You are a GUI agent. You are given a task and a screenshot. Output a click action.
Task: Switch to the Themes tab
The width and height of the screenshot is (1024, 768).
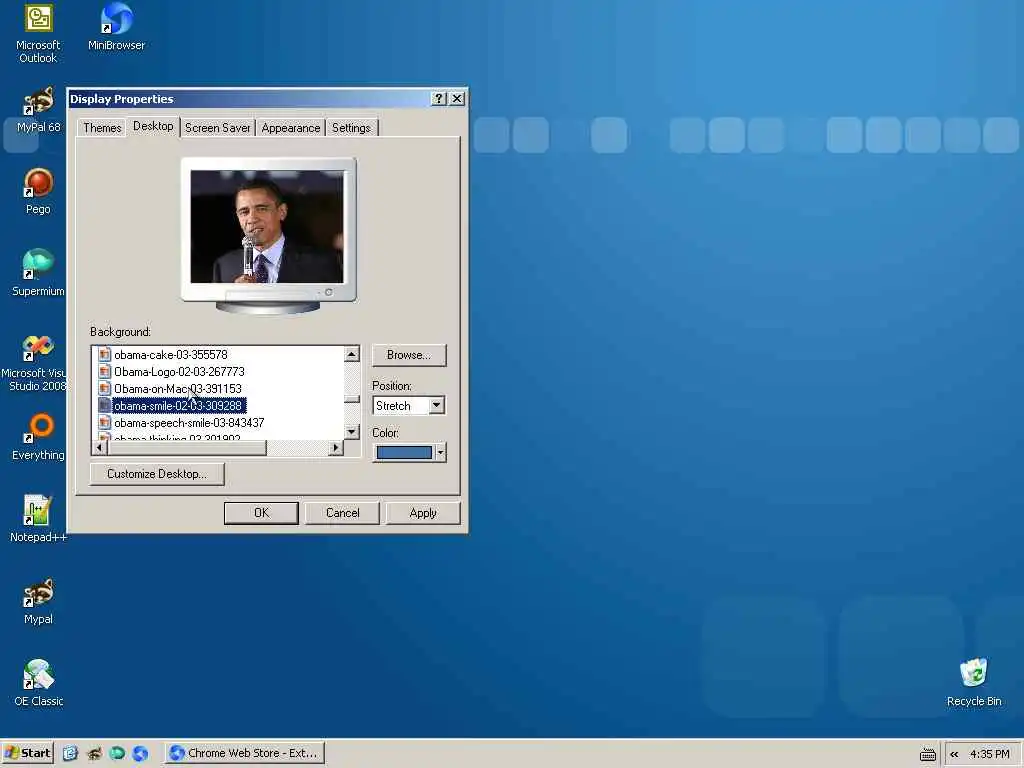point(102,128)
